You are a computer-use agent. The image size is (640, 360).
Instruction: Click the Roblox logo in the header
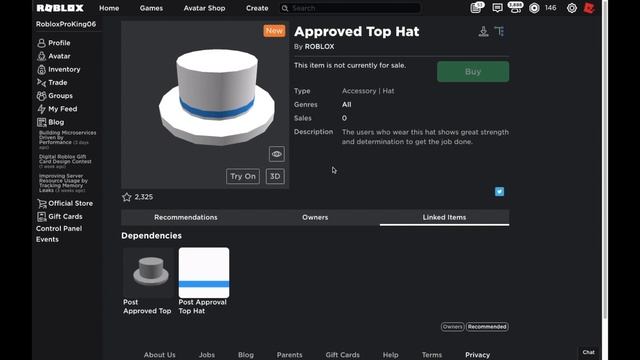60,8
